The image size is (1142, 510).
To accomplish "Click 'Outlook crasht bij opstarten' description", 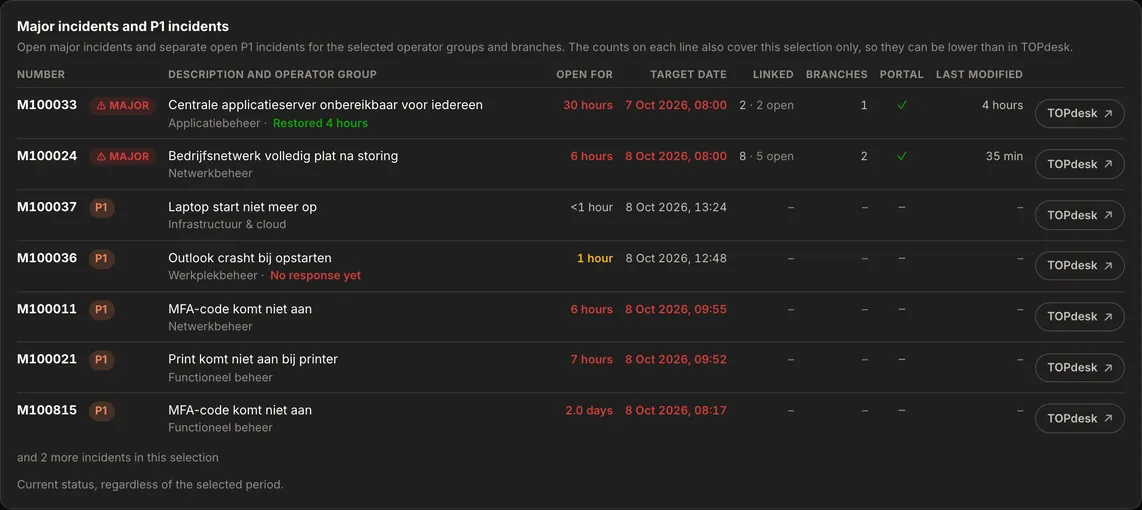I will click(250, 258).
